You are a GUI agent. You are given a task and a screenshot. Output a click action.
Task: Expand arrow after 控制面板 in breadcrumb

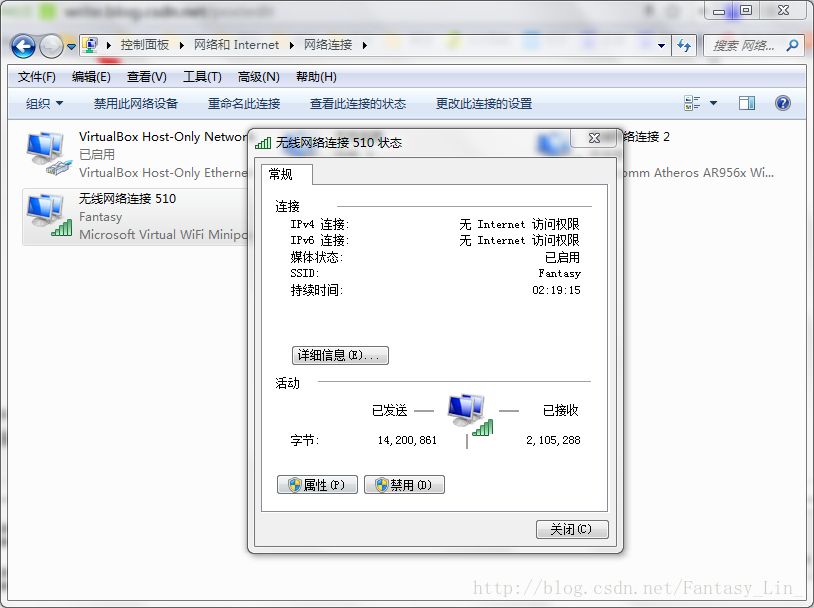click(182, 46)
